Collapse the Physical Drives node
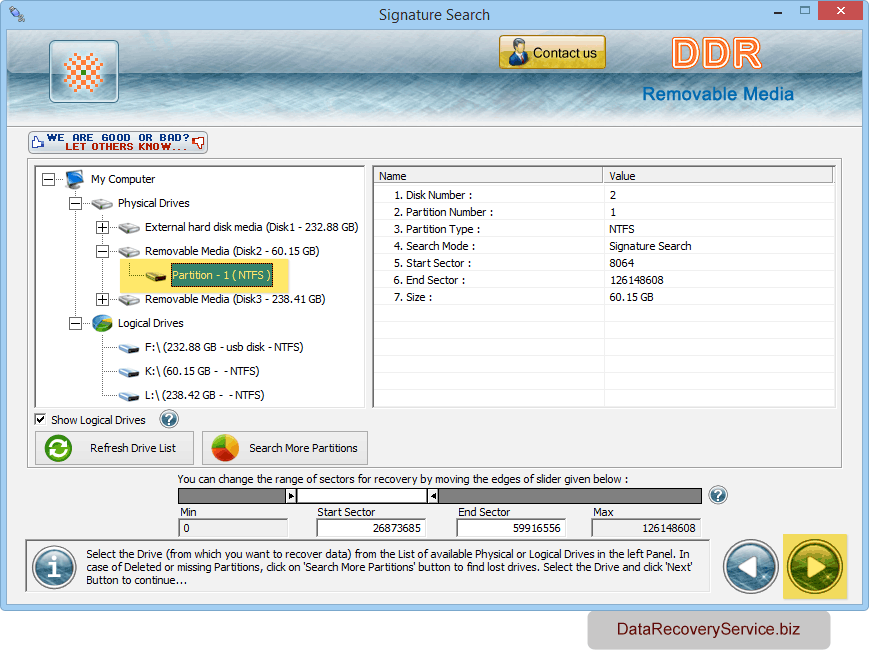Image resolution: width=869 pixels, height=650 pixels. coord(75,203)
